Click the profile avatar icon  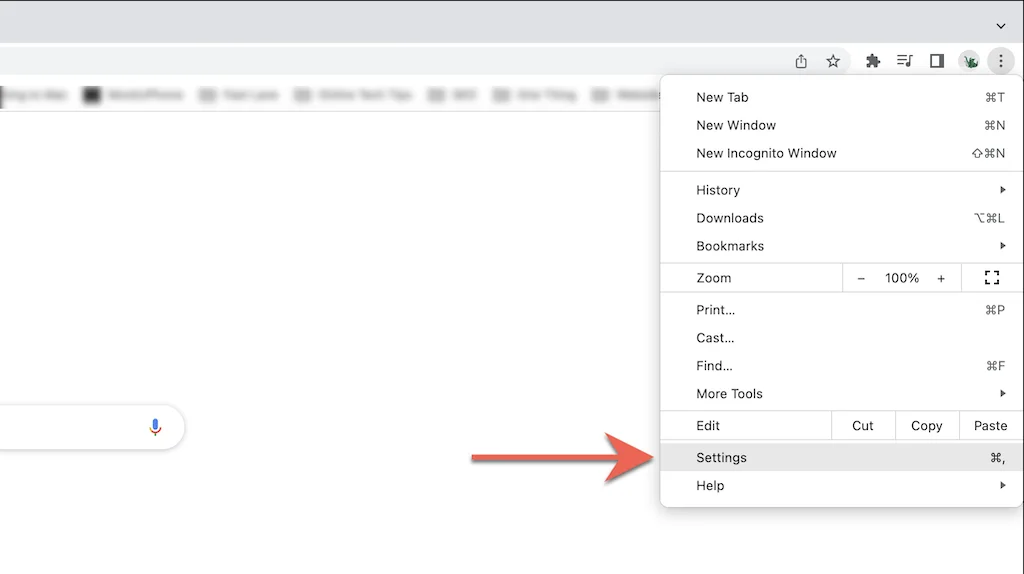coord(970,61)
